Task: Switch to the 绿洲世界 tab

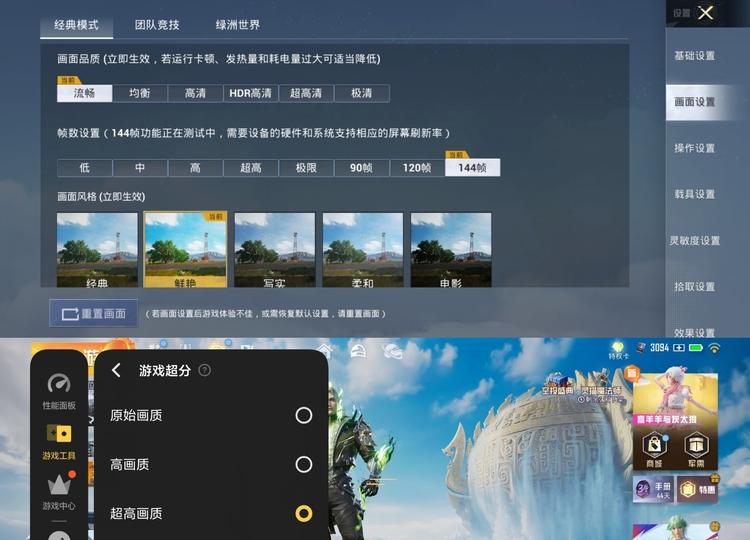Action: coord(238,25)
